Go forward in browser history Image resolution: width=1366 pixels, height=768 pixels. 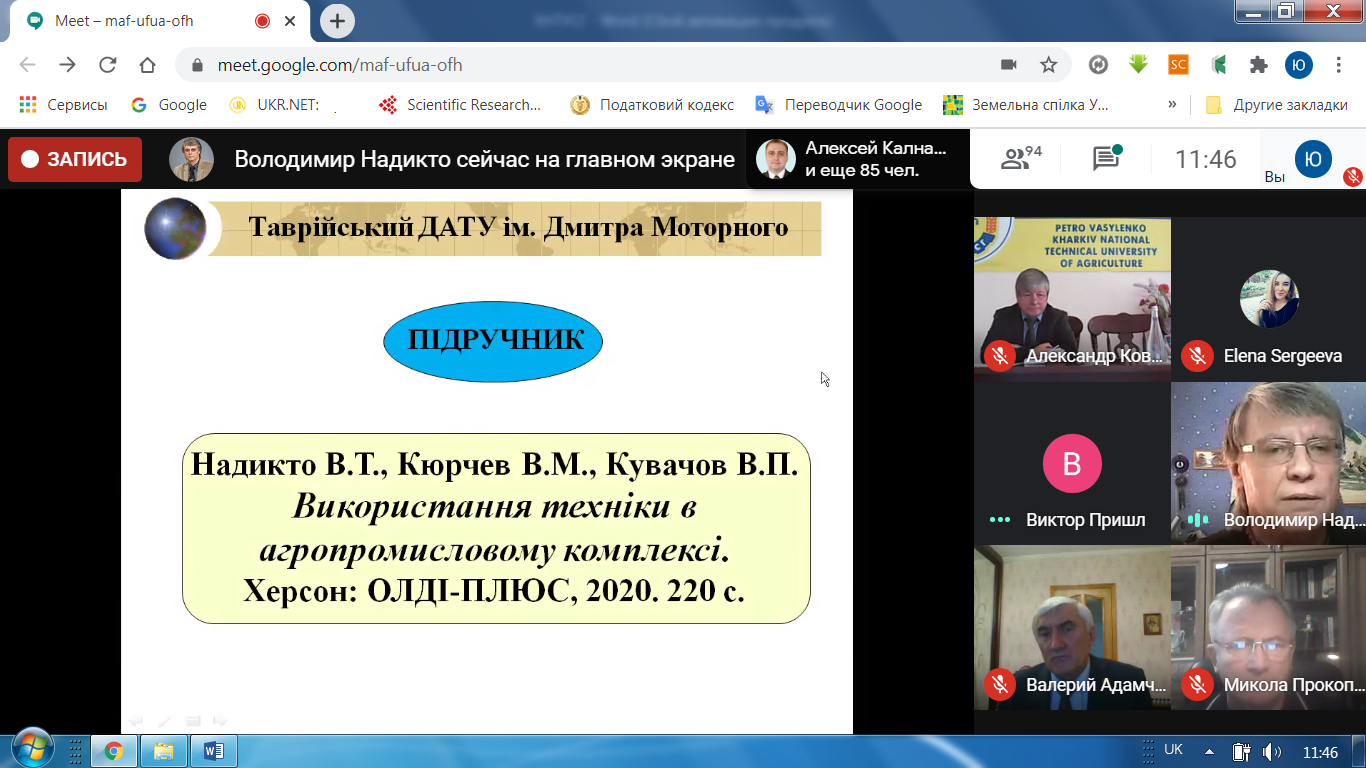pyautogui.click(x=67, y=65)
